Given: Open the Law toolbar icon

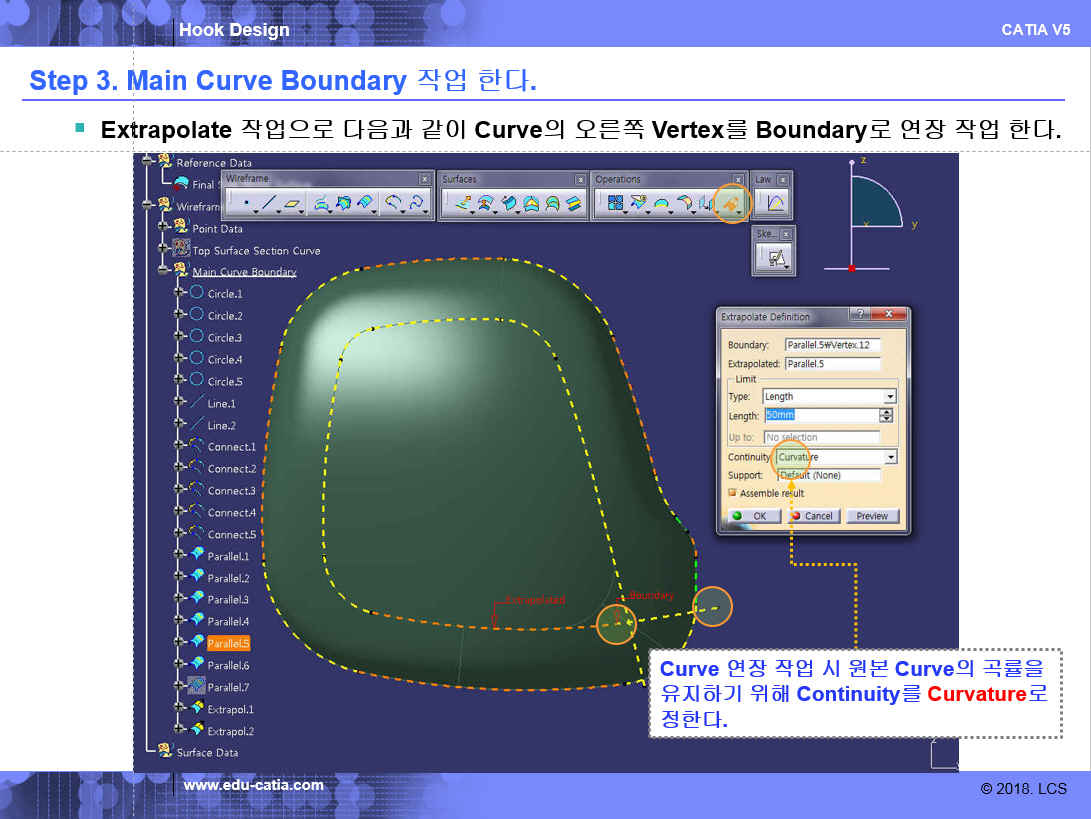Looking at the screenshot, I should (775, 204).
